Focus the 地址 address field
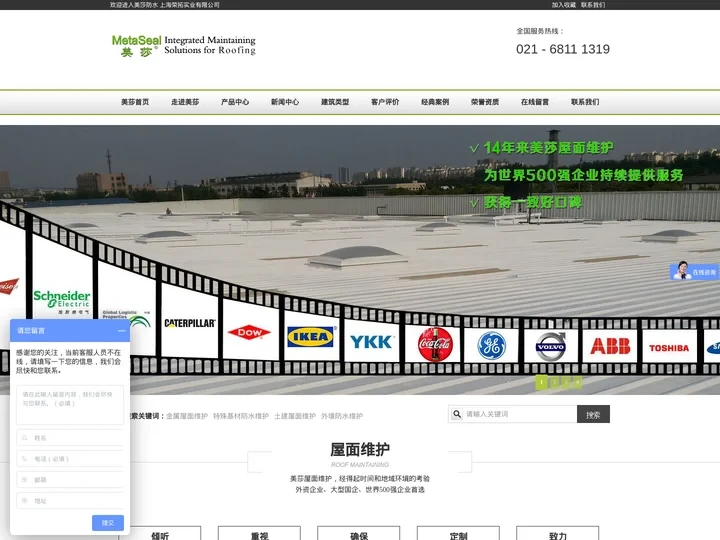 (70, 501)
